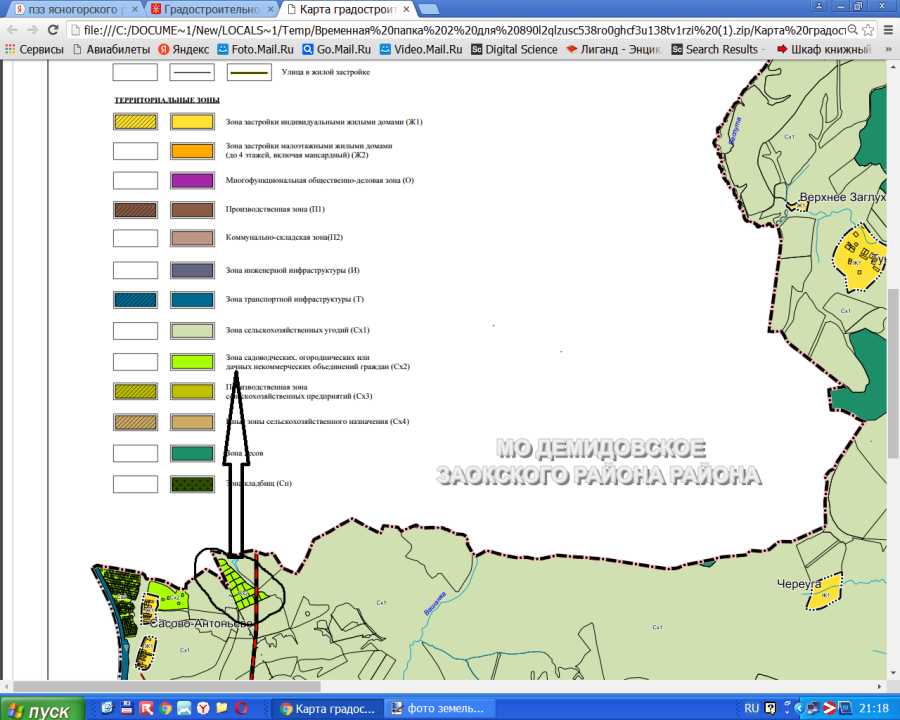Open the Windows 'пуск' Start button
The height and width of the screenshot is (720, 900).
[42, 709]
